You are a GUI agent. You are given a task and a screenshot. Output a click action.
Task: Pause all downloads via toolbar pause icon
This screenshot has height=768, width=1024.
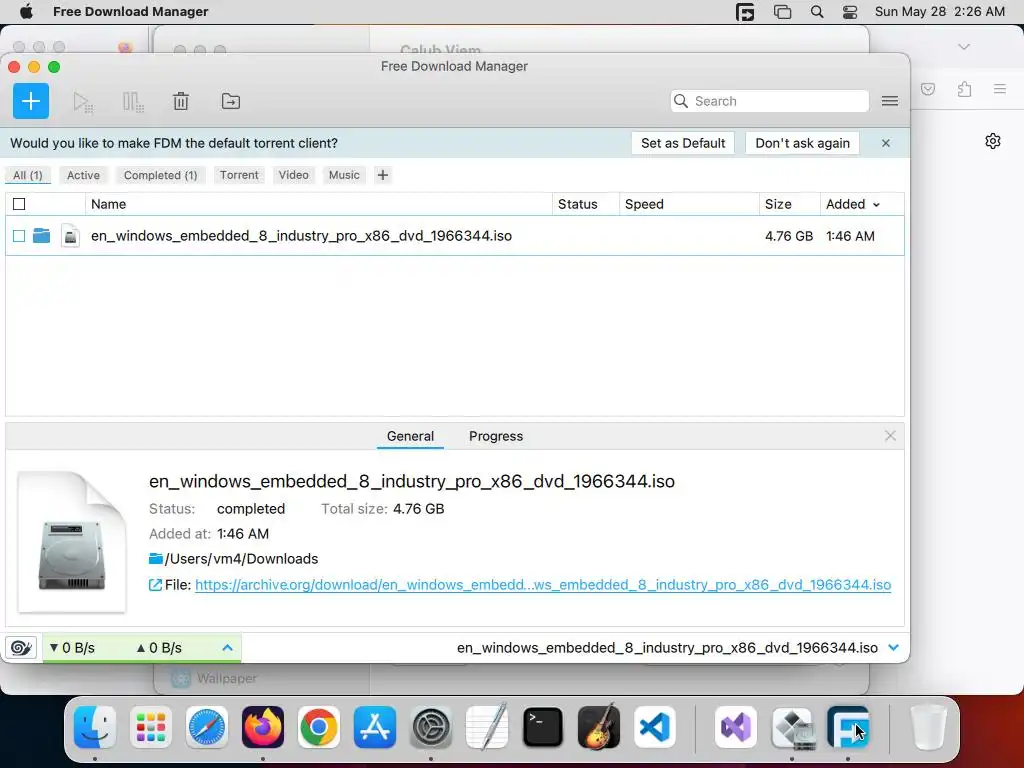pos(133,102)
